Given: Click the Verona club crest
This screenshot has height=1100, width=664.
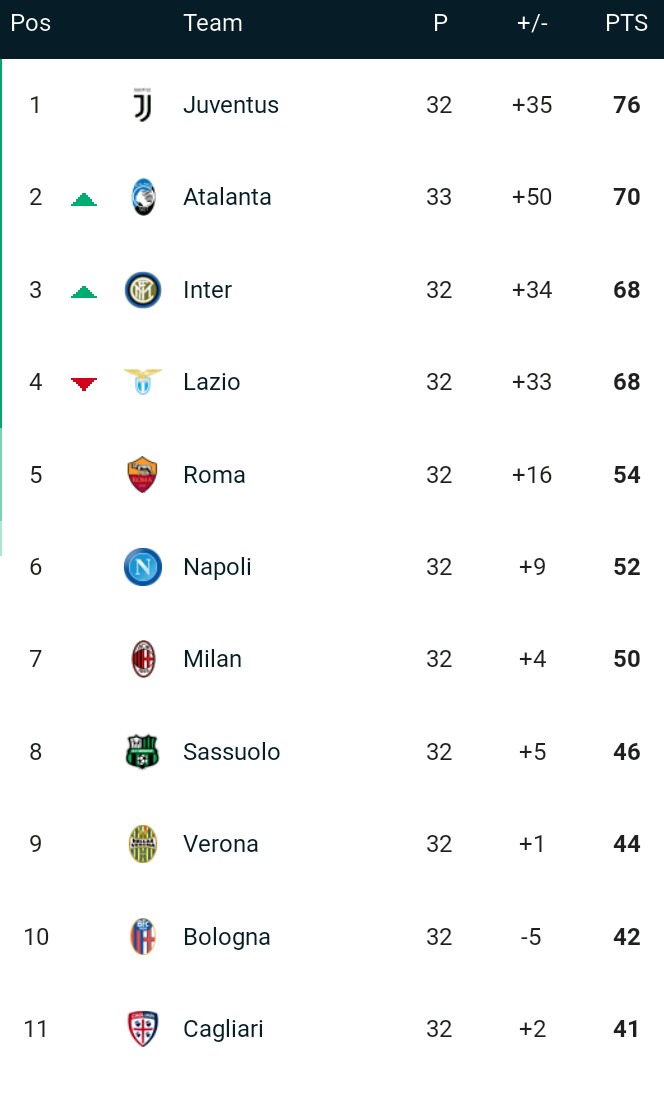Looking at the screenshot, I should (143, 844).
